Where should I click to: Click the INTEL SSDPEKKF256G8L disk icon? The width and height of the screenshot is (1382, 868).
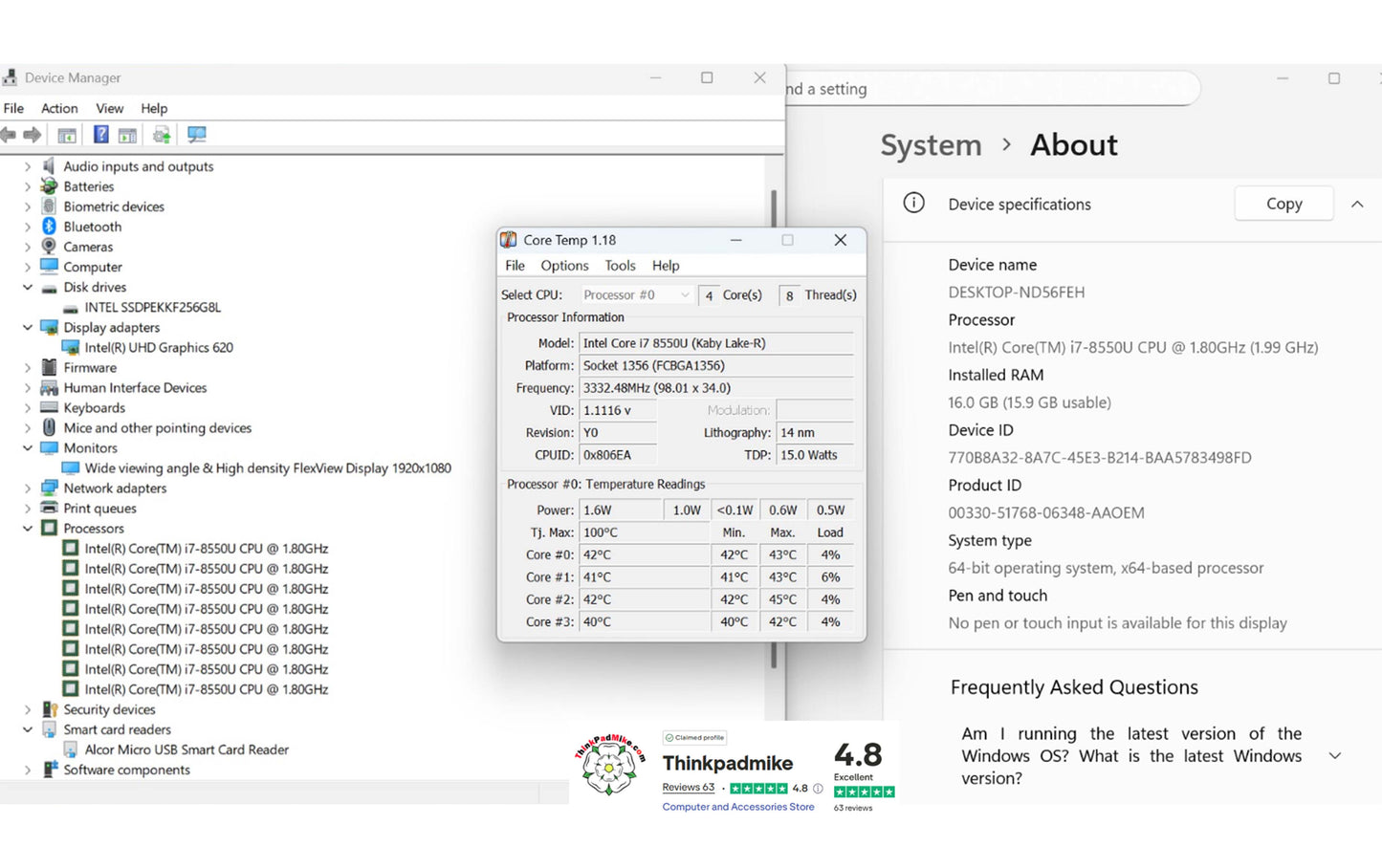click(70, 308)
